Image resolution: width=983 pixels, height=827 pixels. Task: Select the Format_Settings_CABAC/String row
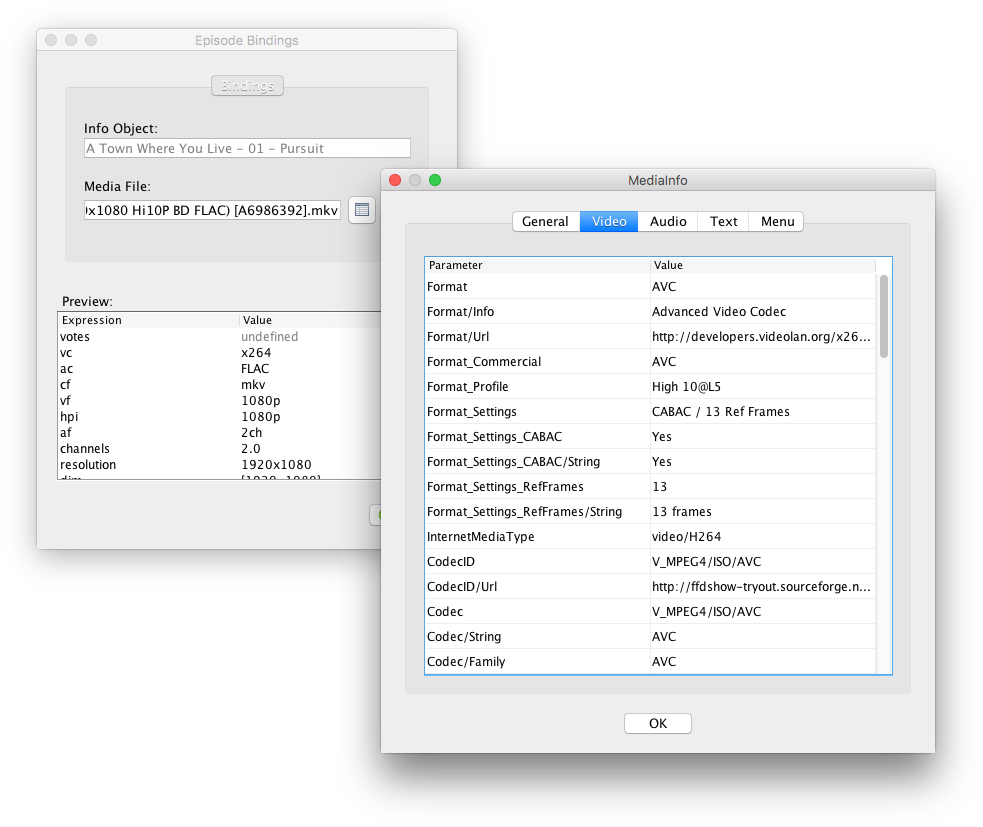[650, 462]
